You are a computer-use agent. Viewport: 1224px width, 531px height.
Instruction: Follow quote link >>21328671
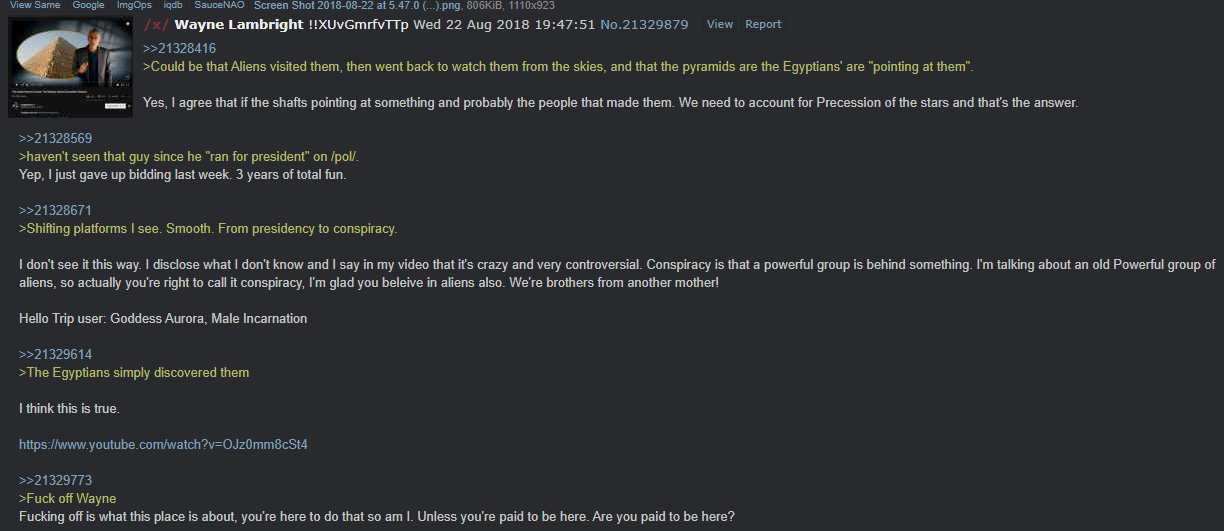(55, 210)
